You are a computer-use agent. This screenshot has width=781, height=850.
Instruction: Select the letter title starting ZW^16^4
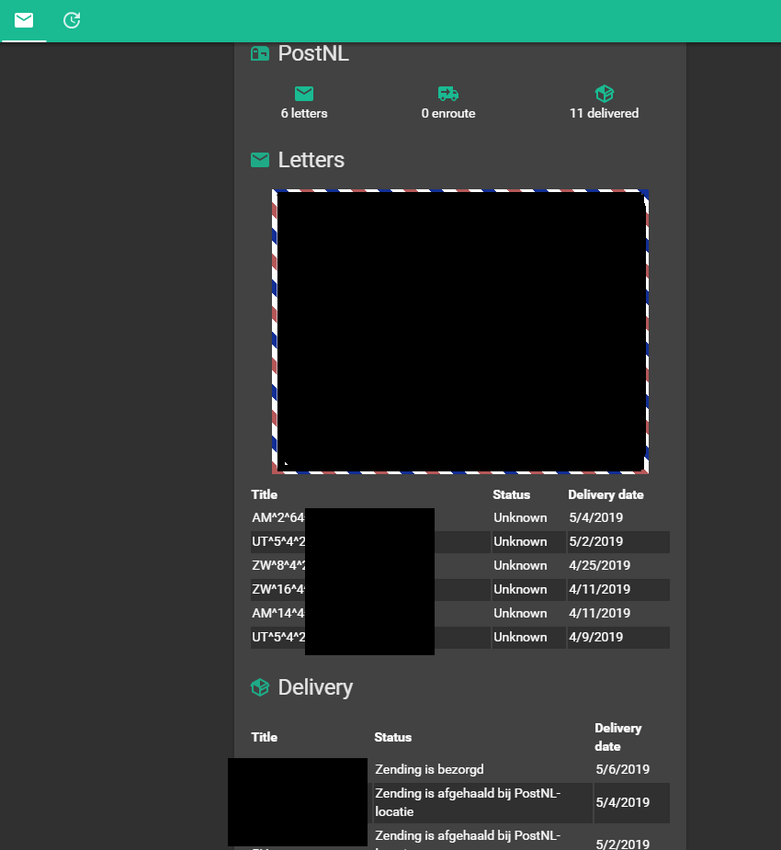click(x=278, y=589)
